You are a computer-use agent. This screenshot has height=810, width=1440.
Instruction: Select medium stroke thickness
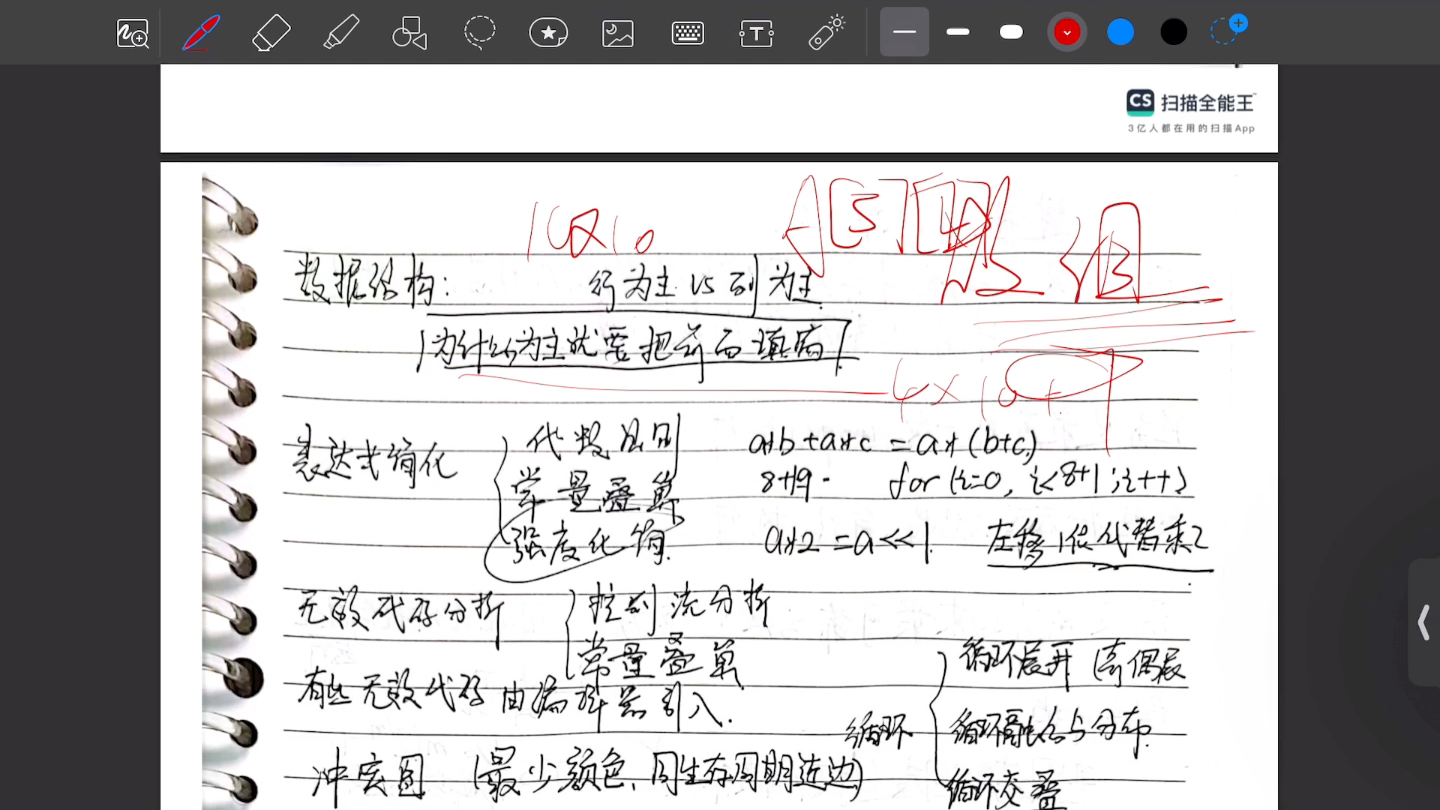958,32
